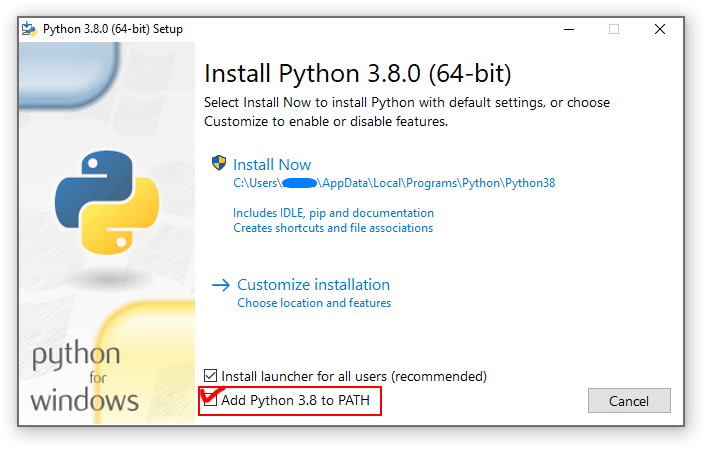This screenshot has height=449, width=706.
Task: Click the "Python 3.8.0 (64-bit) Setup" title text
Action: 113,29
